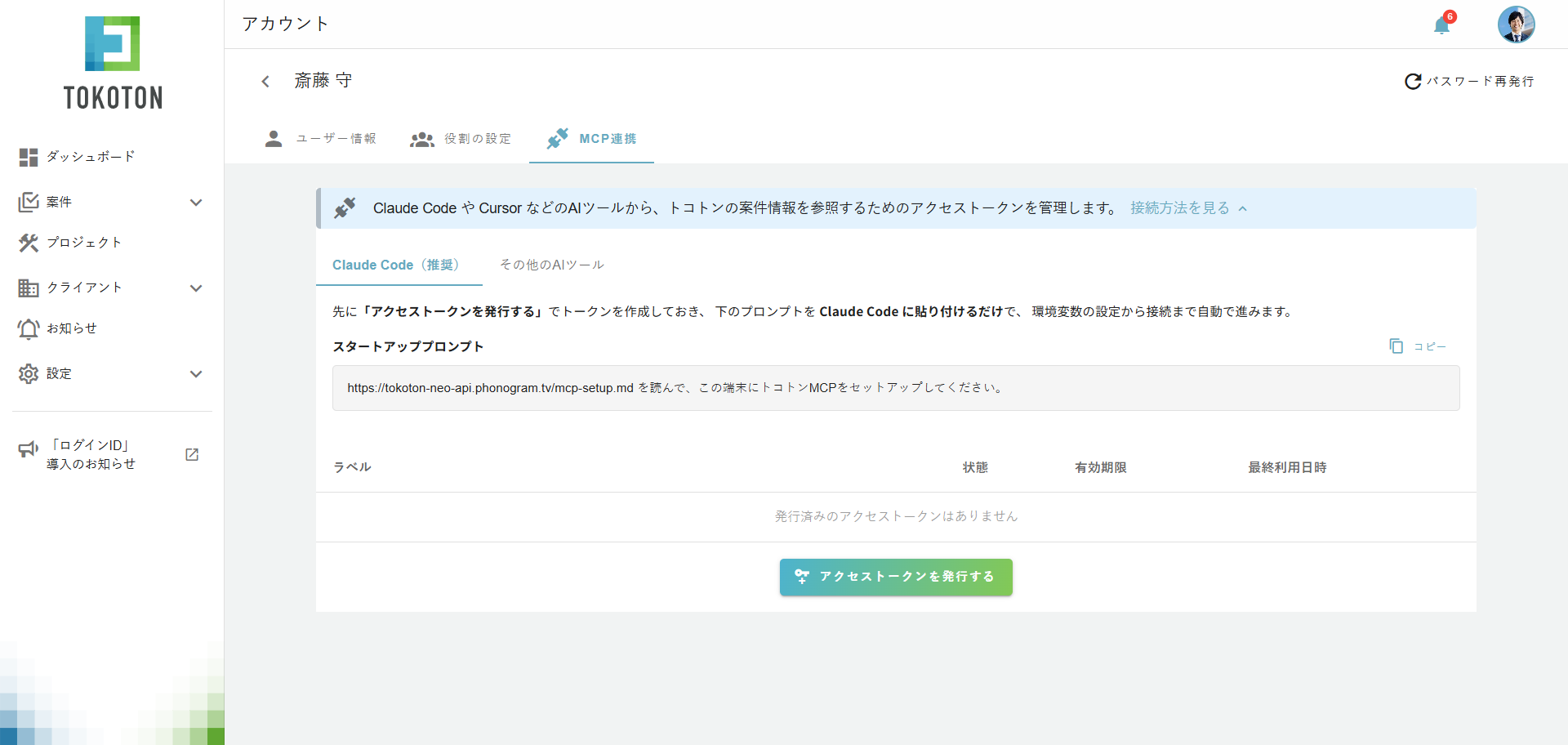1568x745 pixels.
Task: Open the user avatar profile menu
Action: [x=1516, y=25]
